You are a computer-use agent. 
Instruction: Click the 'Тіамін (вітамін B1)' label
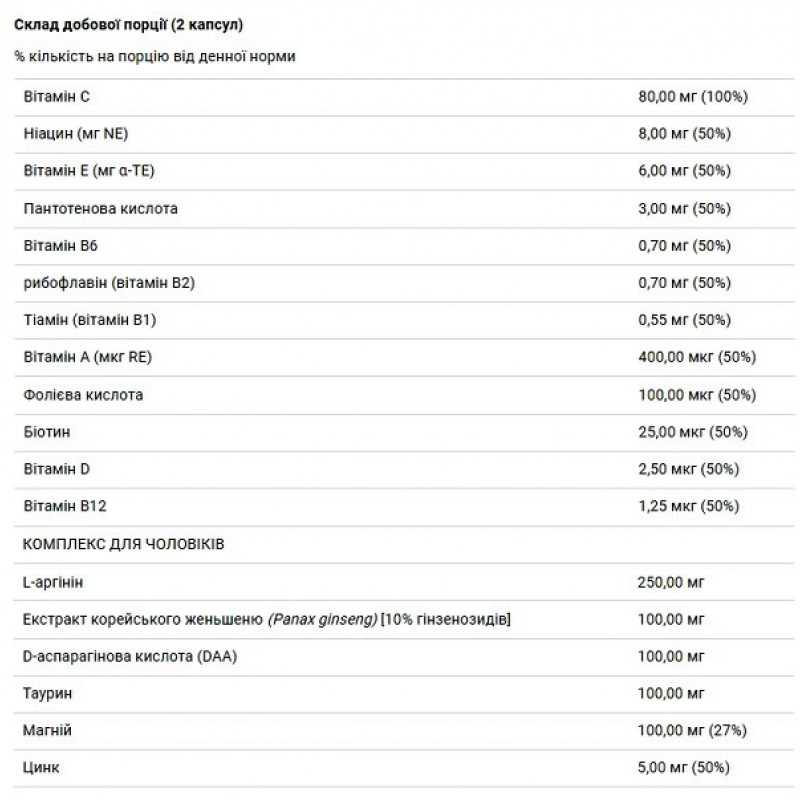click(90, 320)
